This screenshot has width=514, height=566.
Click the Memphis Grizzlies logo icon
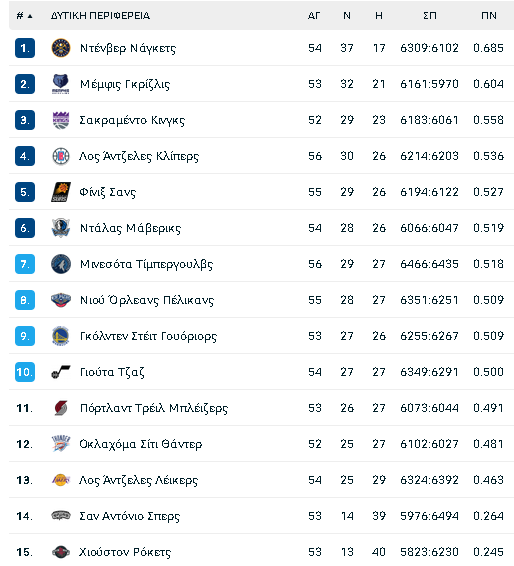tap(61, 84)
